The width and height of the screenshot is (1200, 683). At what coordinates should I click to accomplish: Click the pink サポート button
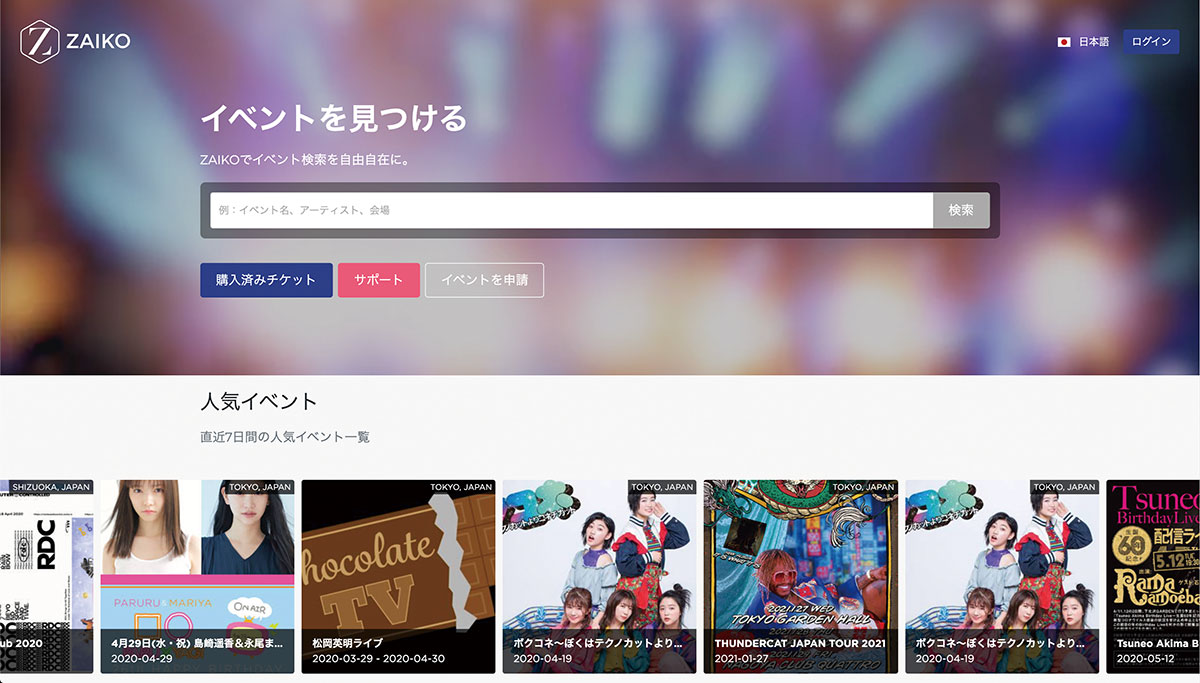(x=379, y=280)
